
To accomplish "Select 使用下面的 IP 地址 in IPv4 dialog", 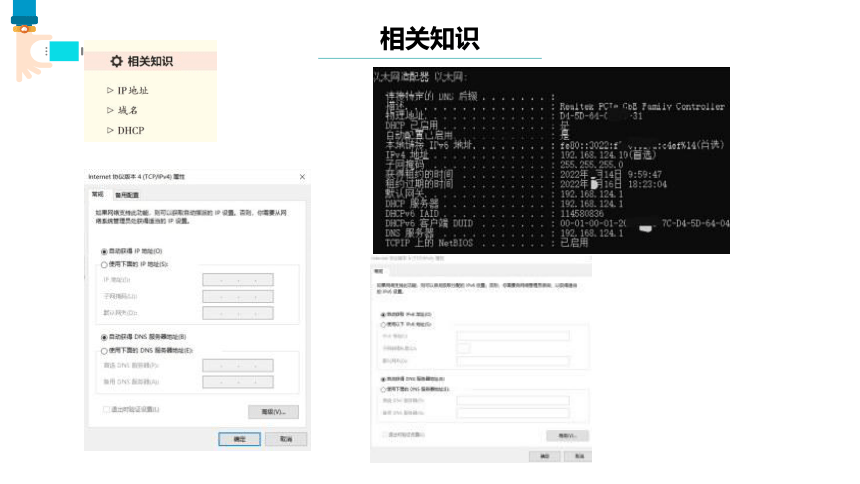I will click(x=104, y=264).
